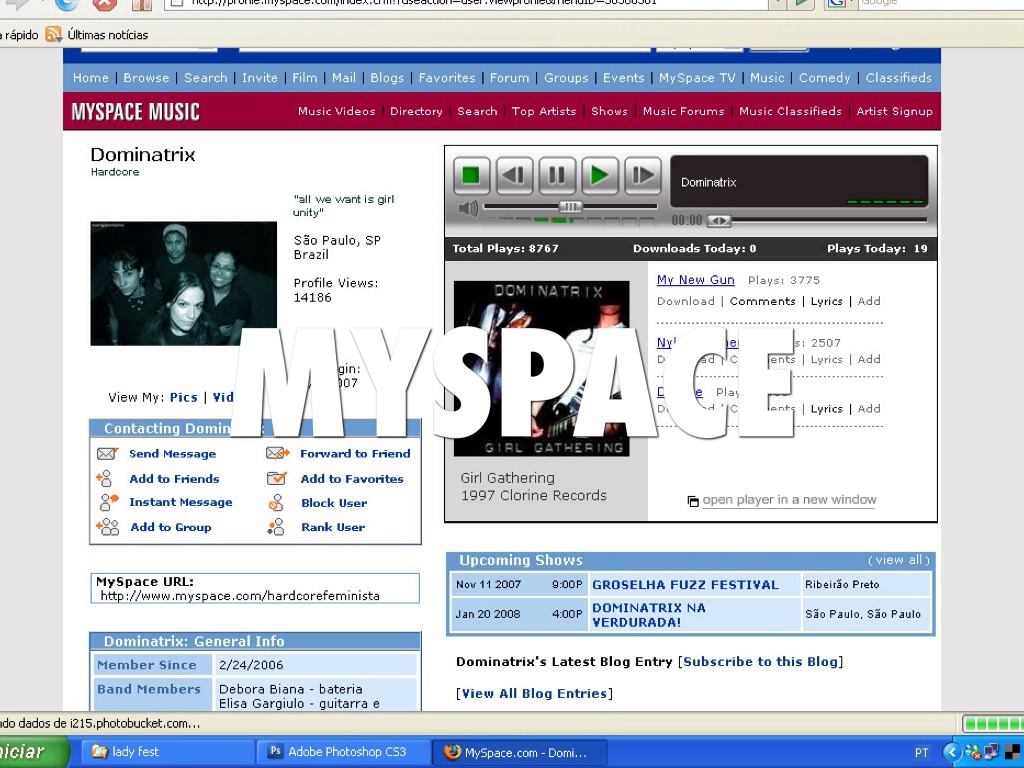Click the Send Message envelope icon
The width and height of the screenshot is (1024, 768).
[107, 454]
